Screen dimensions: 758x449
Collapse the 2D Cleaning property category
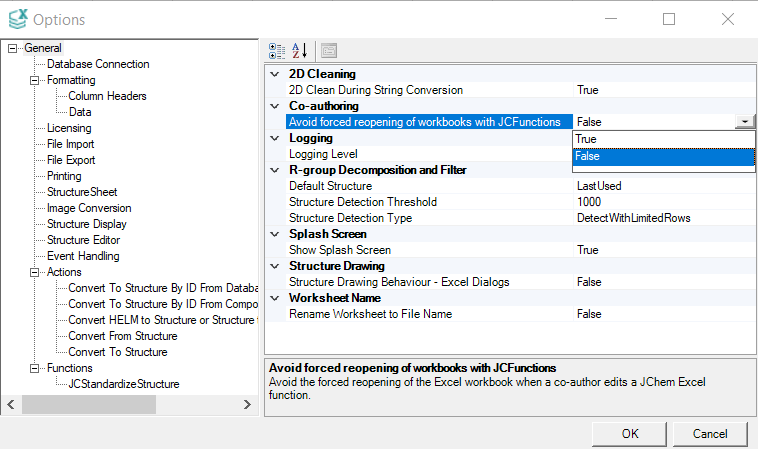pyautogui.click(x=276, y=74)
